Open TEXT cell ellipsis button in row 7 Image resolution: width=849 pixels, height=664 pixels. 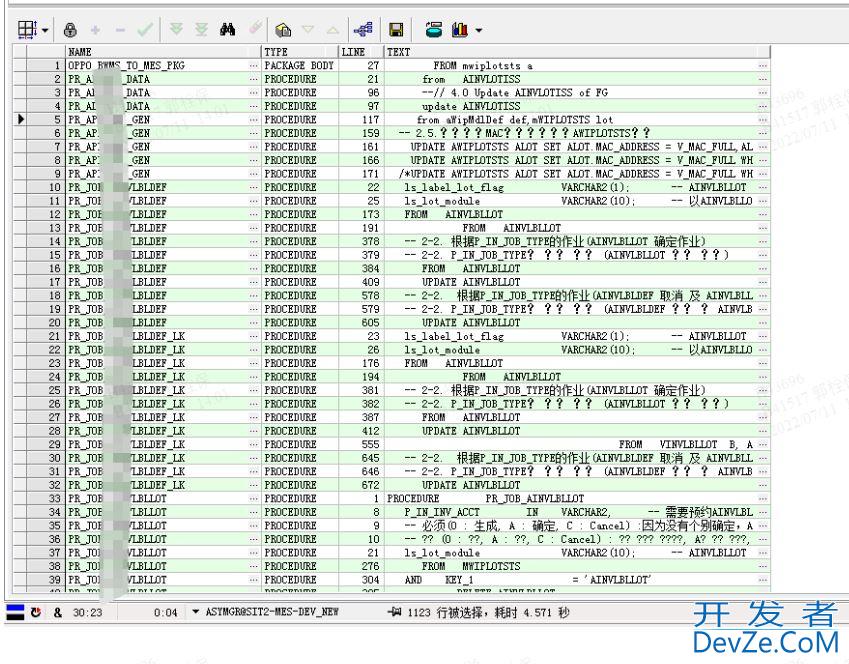click(x=763, y=147)
